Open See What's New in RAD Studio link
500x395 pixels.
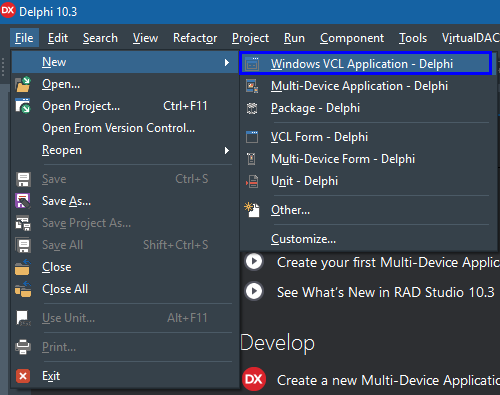386,292
